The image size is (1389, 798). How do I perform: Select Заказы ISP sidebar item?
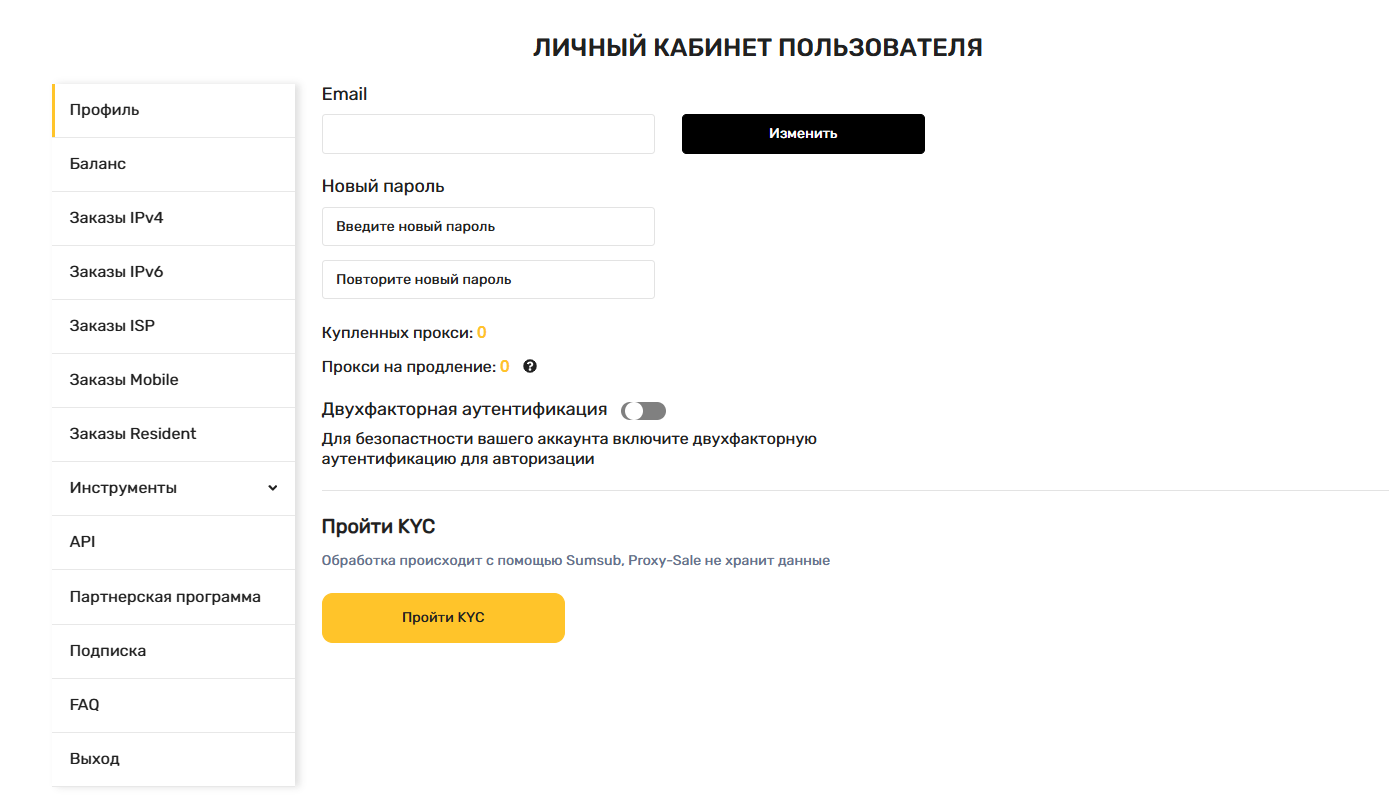pyautogui.click(x=174, y=326)
